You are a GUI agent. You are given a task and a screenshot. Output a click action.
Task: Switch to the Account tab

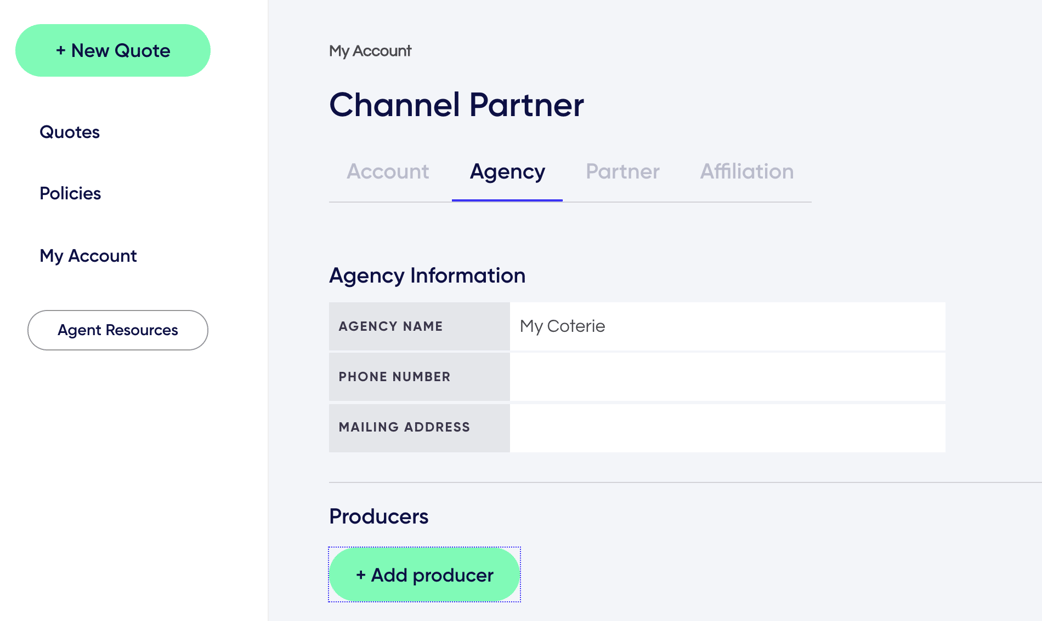[x=388, y=171]
